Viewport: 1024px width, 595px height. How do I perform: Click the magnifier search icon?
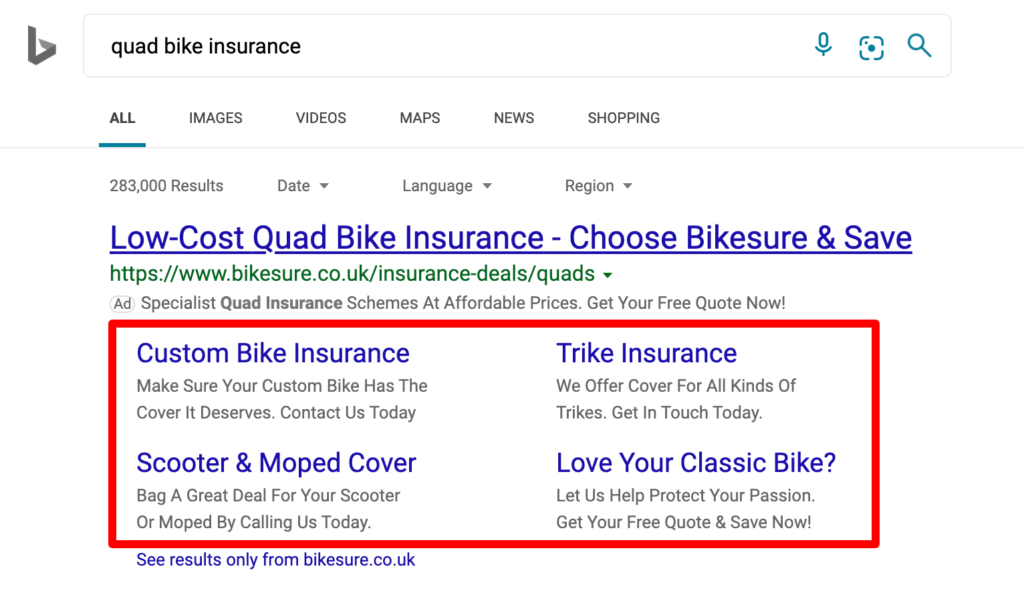click(919, 45)
